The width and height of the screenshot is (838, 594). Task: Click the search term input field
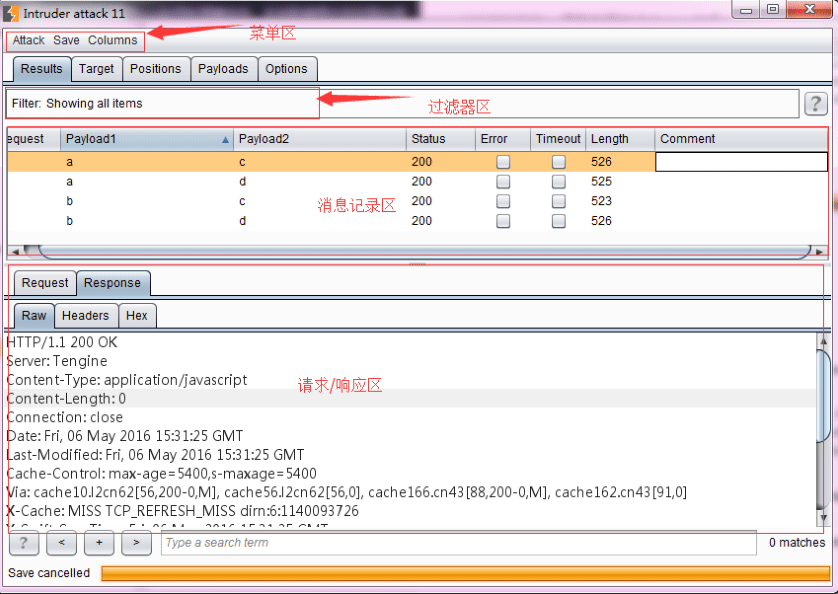459,543
